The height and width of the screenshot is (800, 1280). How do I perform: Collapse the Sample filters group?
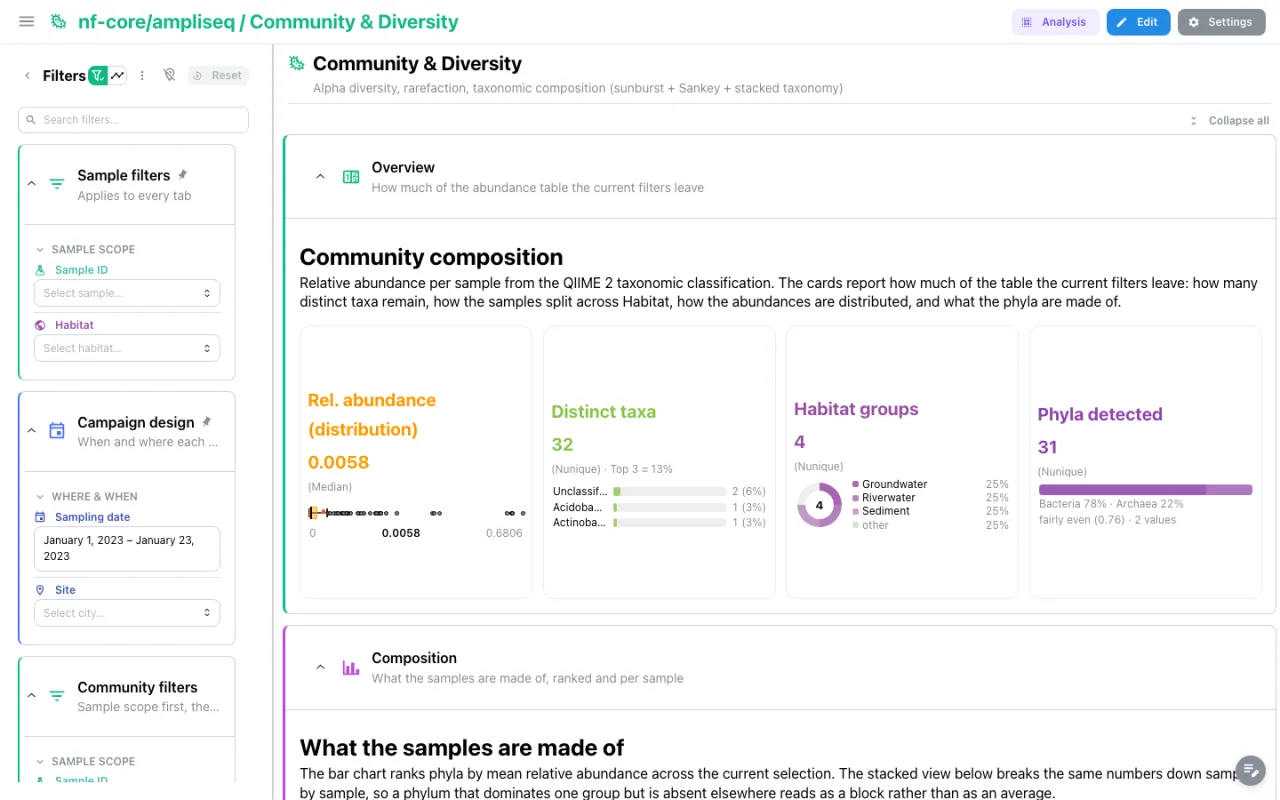coord(31,184)
